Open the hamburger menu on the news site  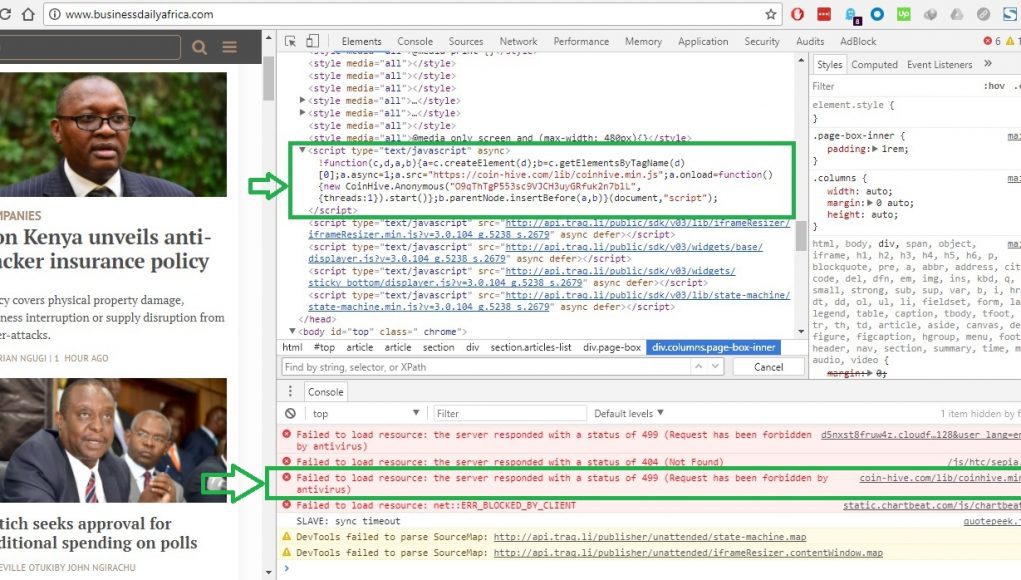pos(229,47)
